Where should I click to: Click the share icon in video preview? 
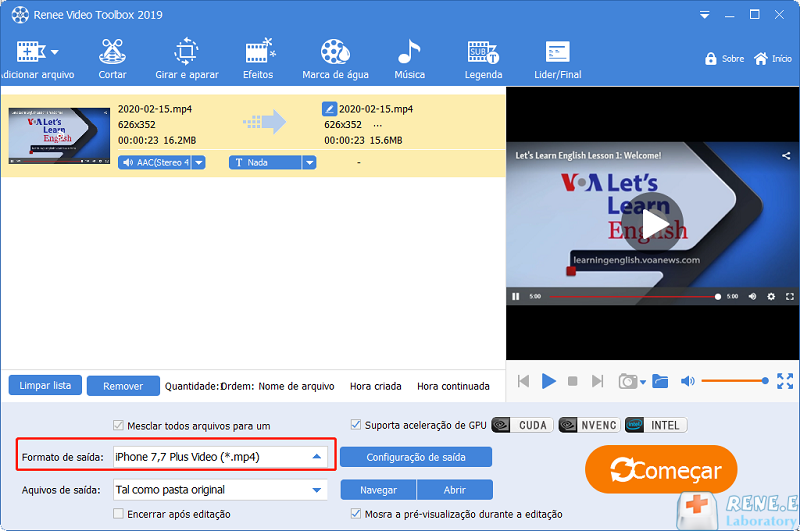(x=786, y=156)
